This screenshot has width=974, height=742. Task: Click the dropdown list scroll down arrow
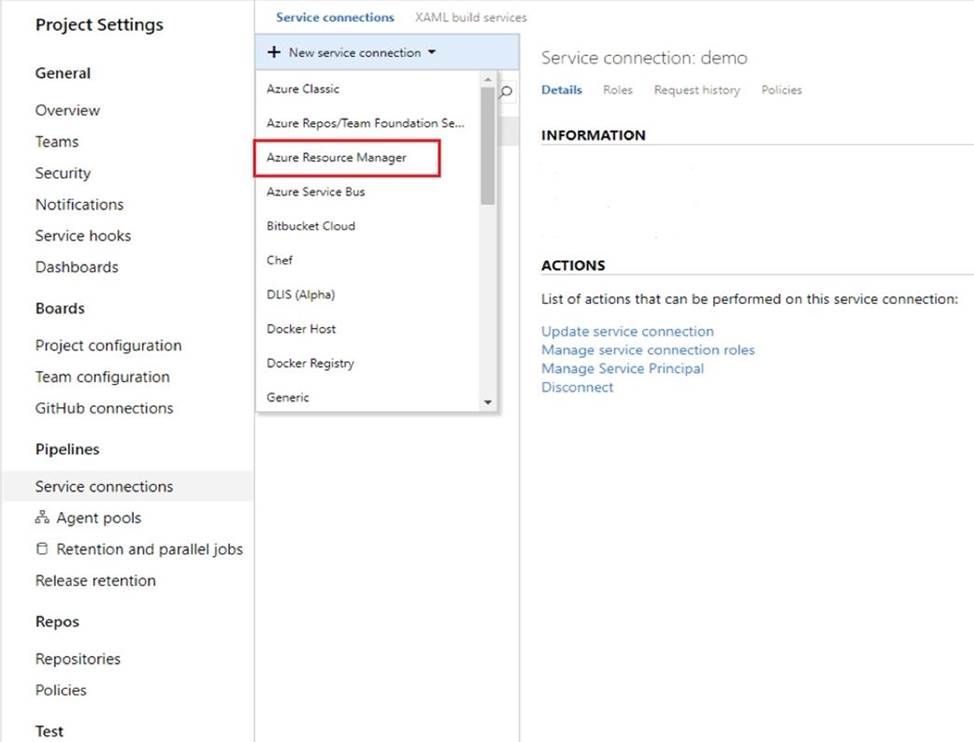click(x=488, y=402)
